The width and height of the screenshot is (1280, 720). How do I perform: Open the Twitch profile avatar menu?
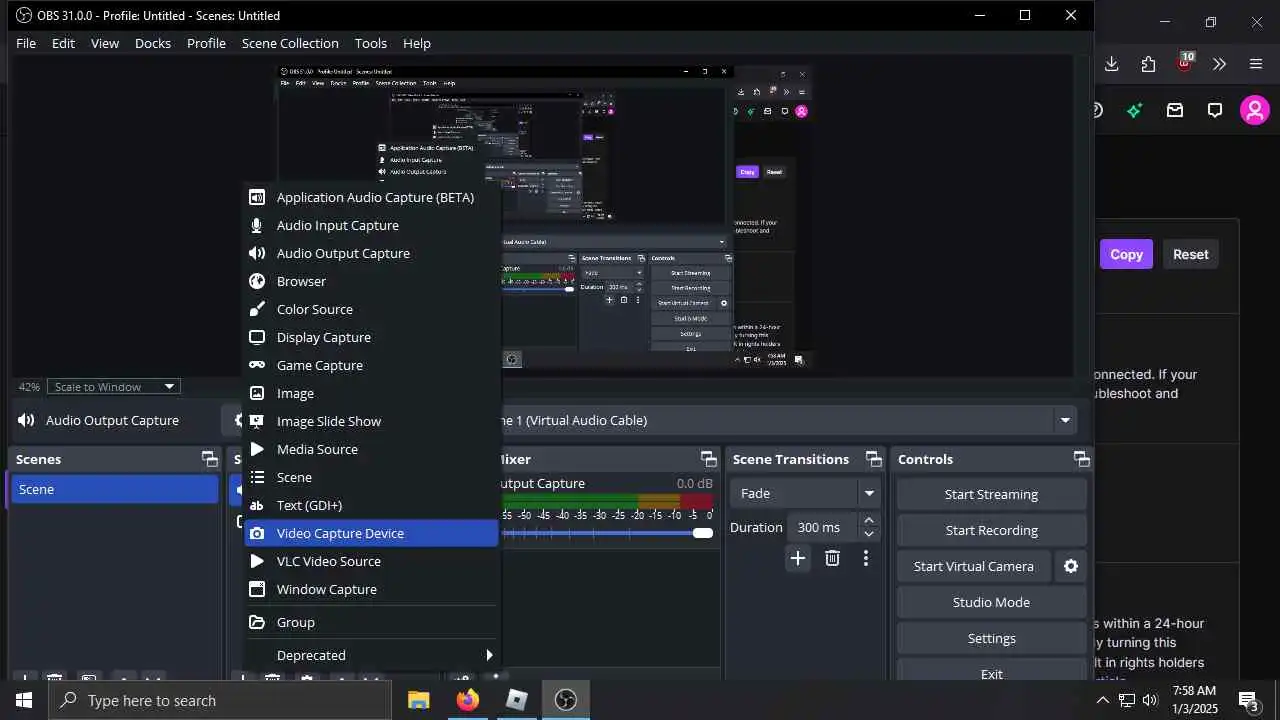(1255, 110)
